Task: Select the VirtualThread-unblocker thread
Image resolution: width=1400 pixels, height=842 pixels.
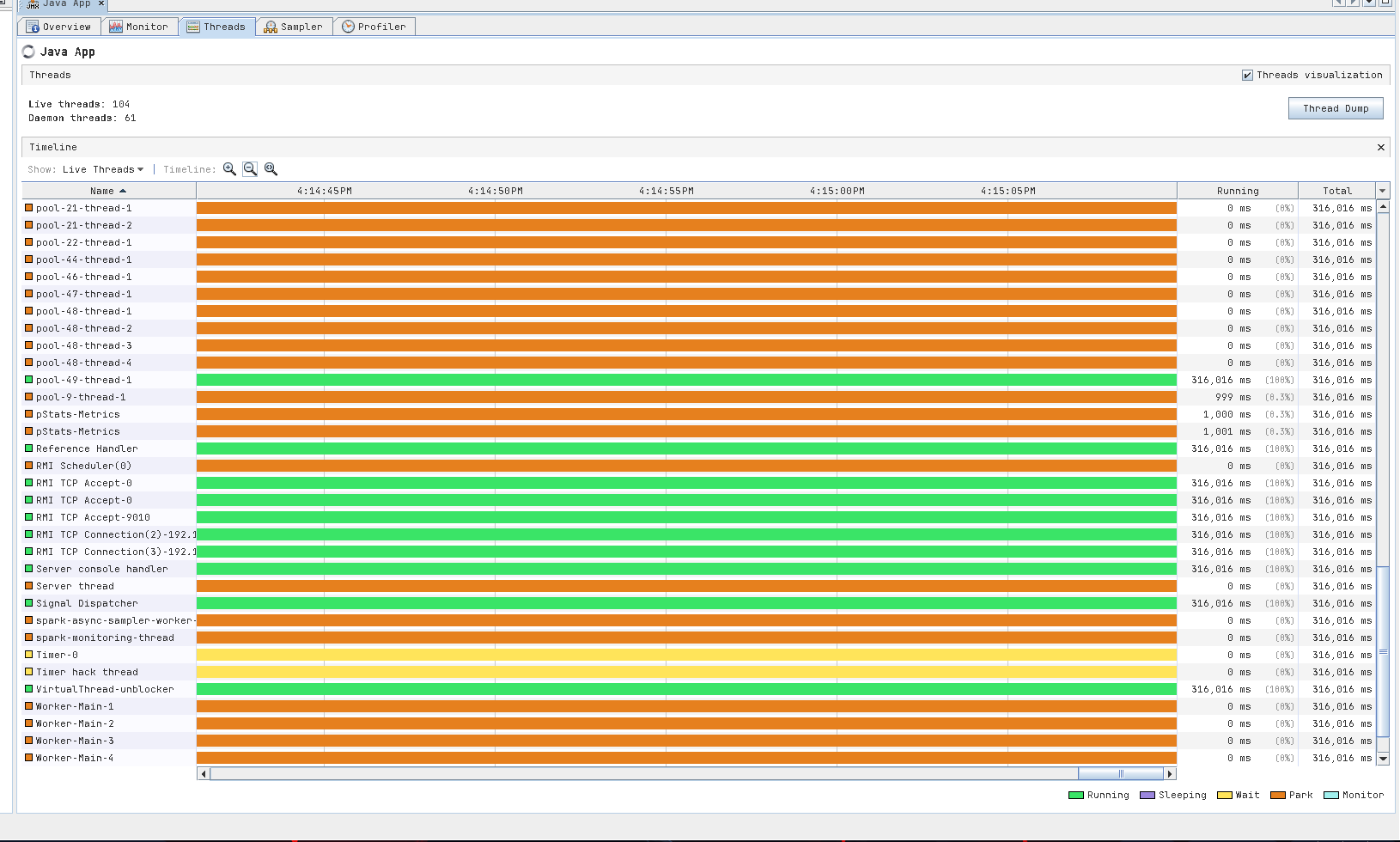Action: click(698, 689)
